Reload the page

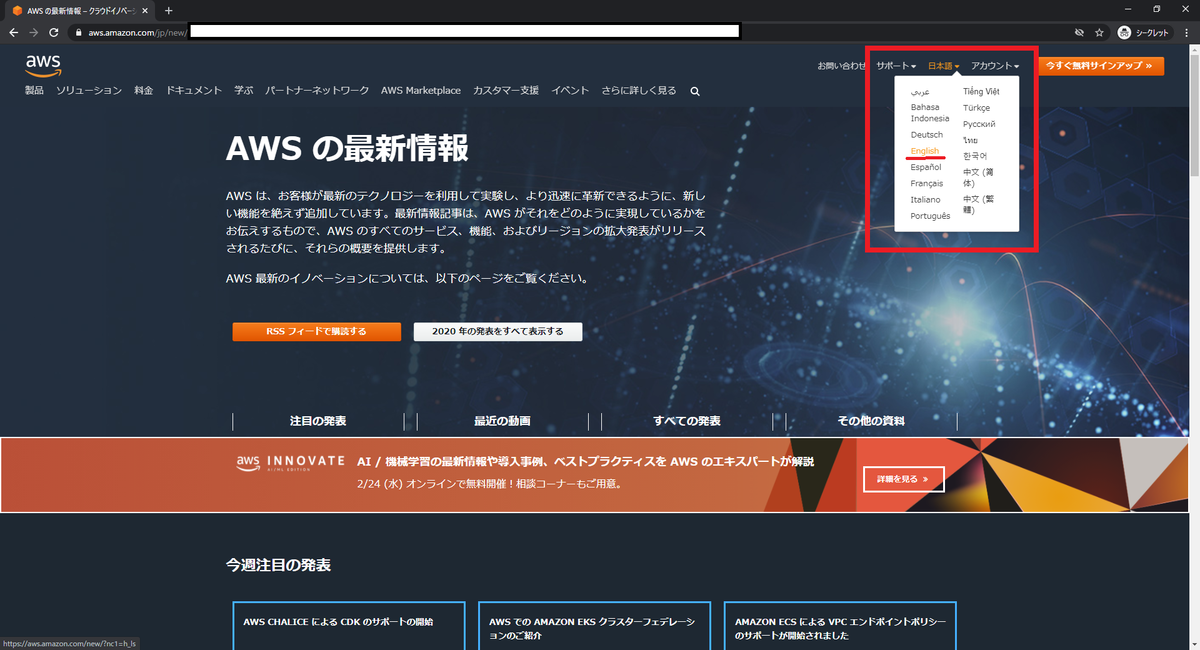click(55, 32)
